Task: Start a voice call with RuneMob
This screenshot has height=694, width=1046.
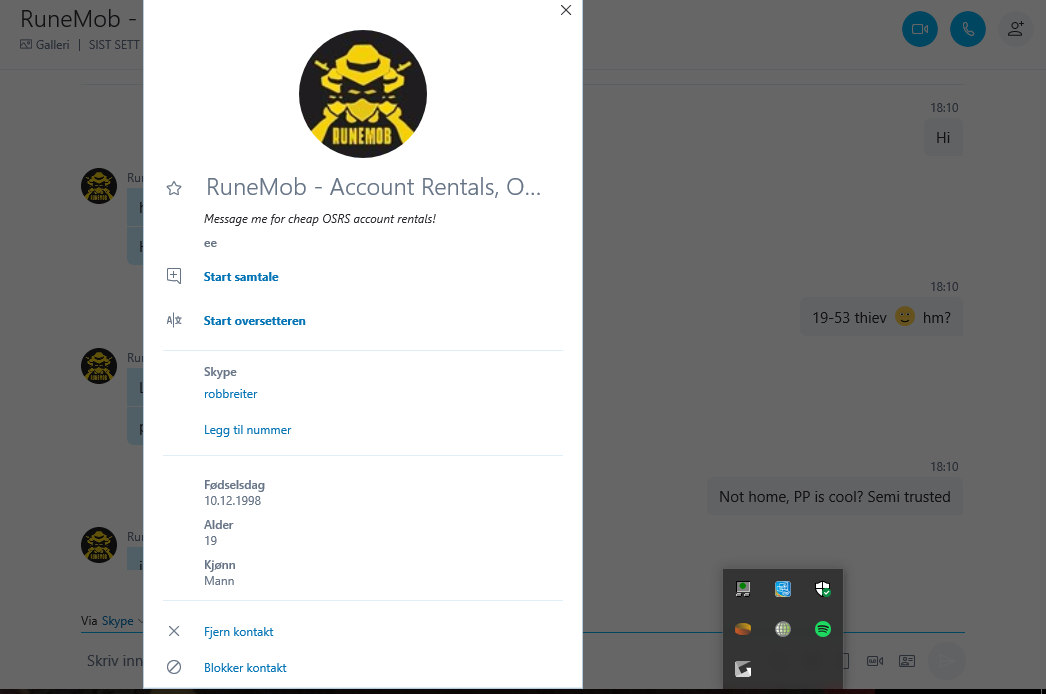Action: (968, 29)
